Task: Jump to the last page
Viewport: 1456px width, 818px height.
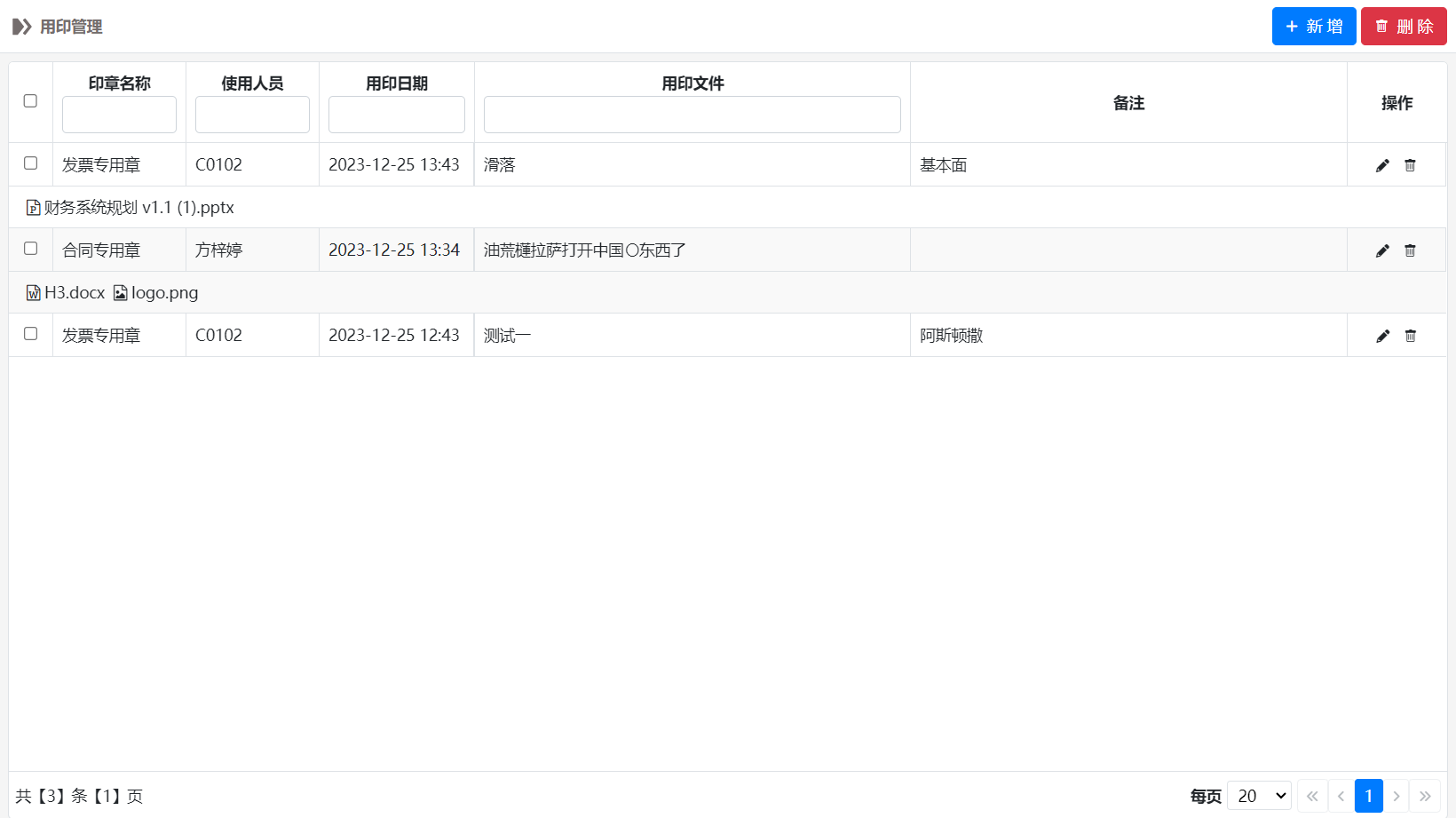Action: [x=1425, y=796]
